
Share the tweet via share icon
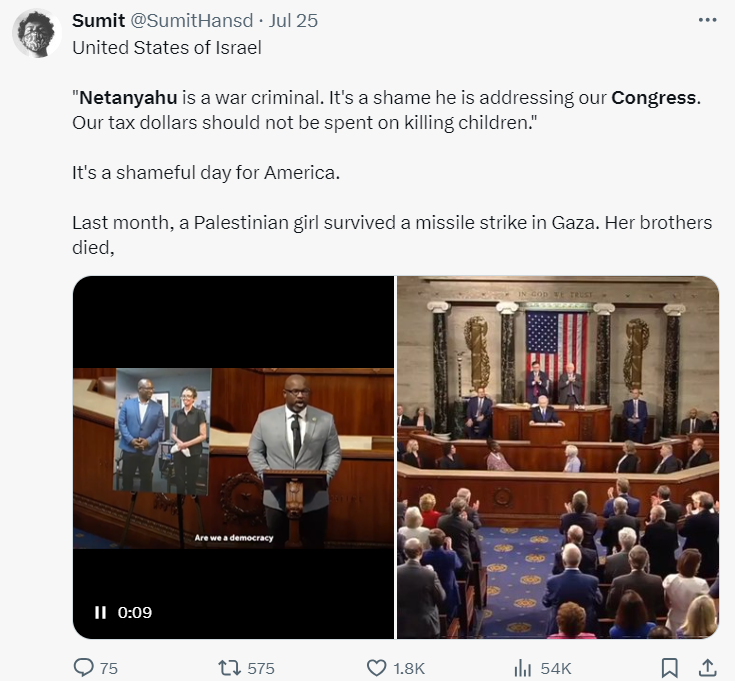pos(706,668)
